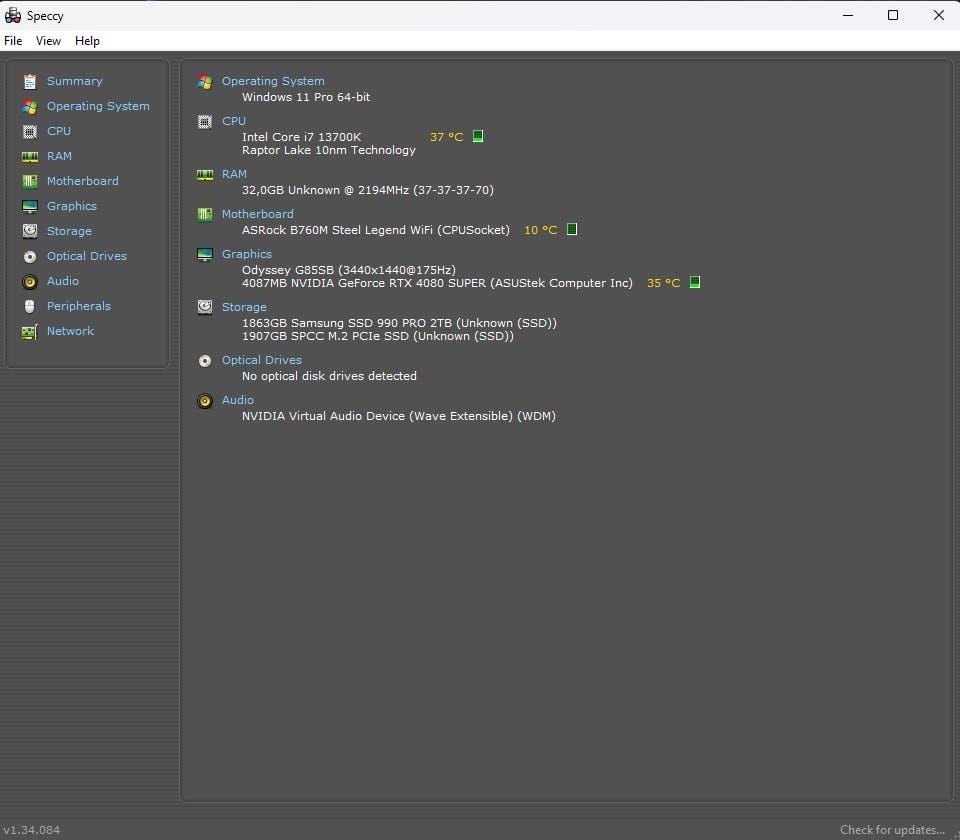960x840 pixels.
Task: Click the Audio heading link in main panel
Action: click(x=238, y=400)
